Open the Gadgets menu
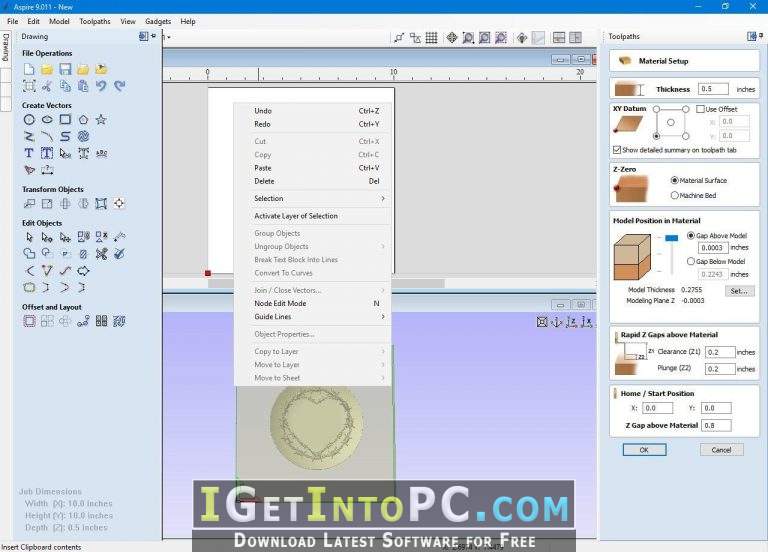Viewport: 768px width, 552px height. point(158,22)
